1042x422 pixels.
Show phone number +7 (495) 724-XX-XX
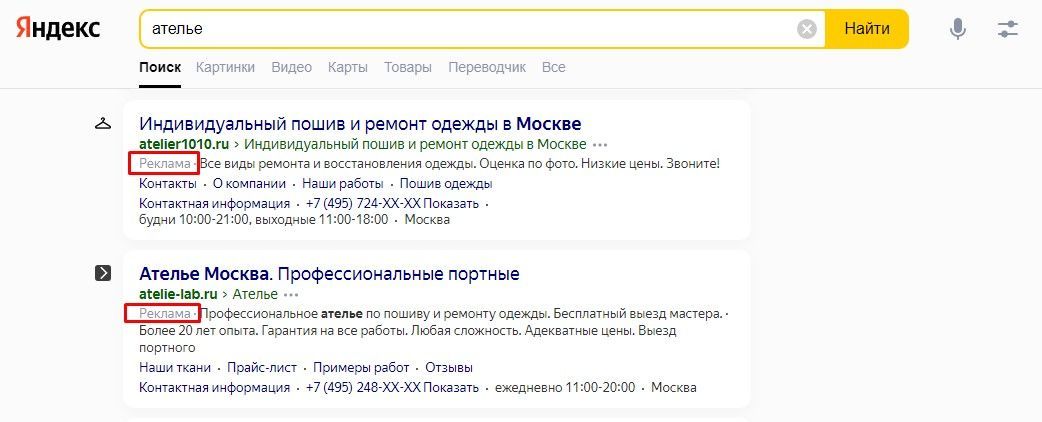[x=392, y=203]
